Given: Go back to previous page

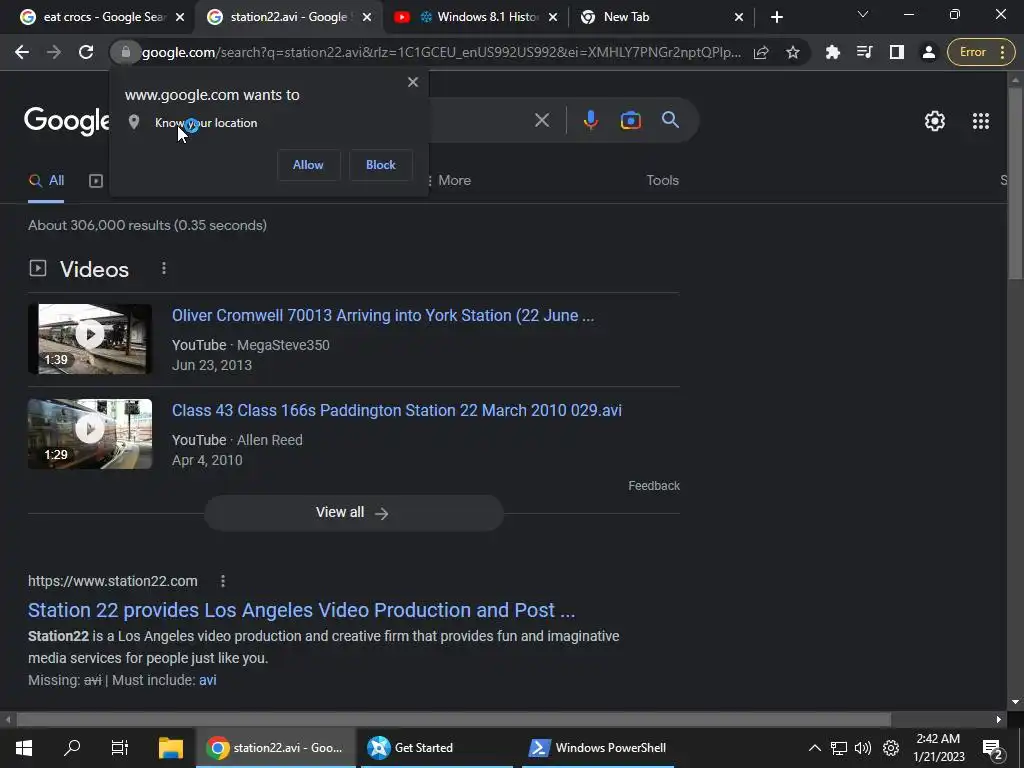Looking at the screenshot, I should pos(22,52).
